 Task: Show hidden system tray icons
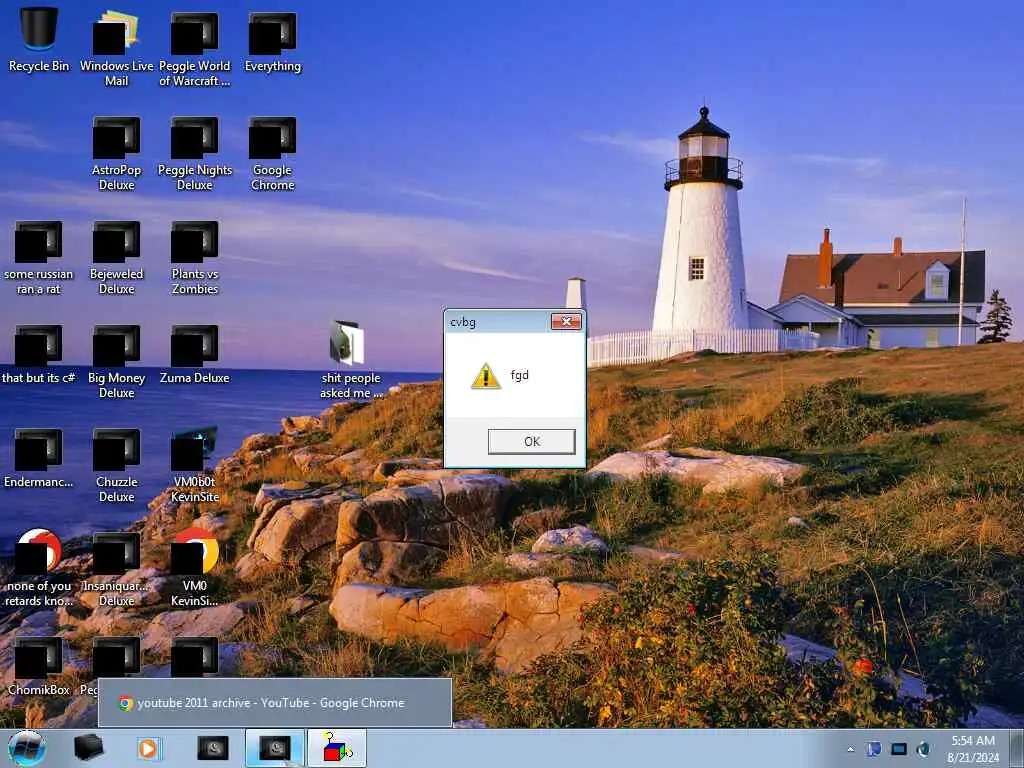pos(850,750)
